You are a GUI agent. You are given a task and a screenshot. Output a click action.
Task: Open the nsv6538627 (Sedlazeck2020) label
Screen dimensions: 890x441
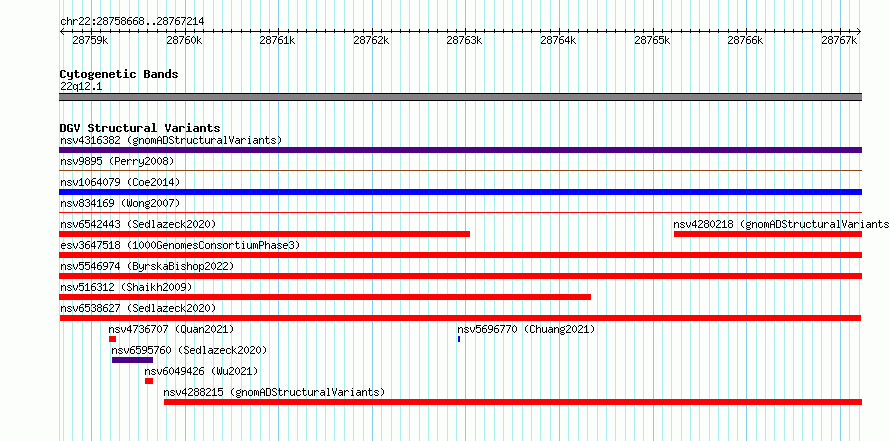pyautogui.click(x=138, y=308)
